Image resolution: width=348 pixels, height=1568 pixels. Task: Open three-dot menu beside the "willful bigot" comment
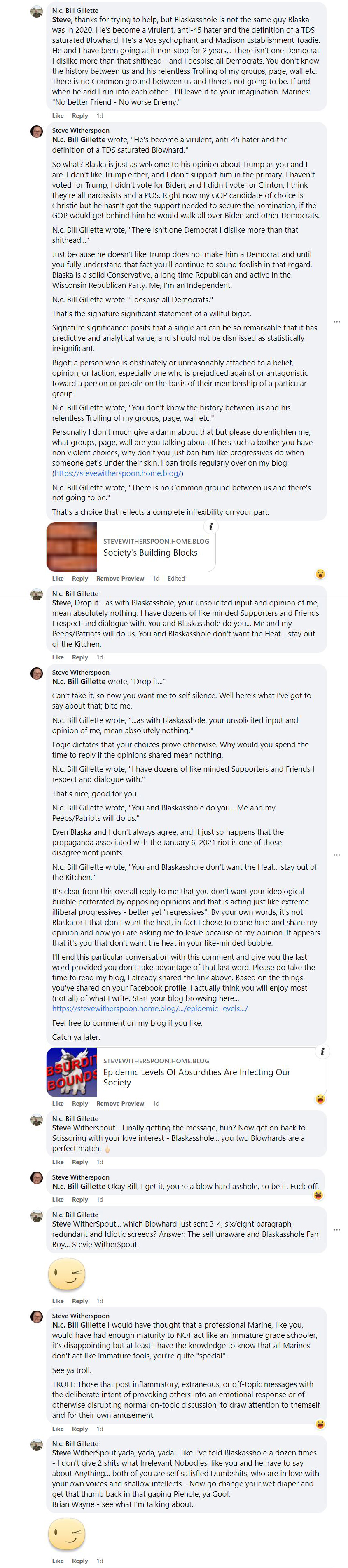coord(337,321)
